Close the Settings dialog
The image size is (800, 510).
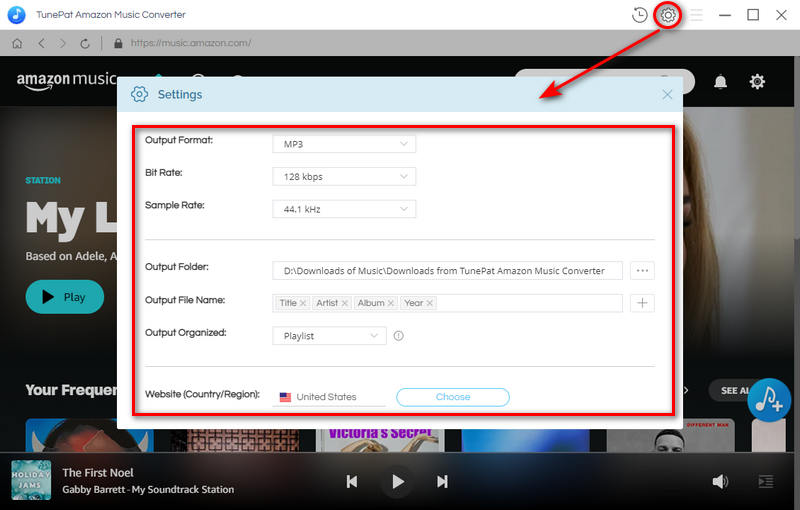[667, 94]
